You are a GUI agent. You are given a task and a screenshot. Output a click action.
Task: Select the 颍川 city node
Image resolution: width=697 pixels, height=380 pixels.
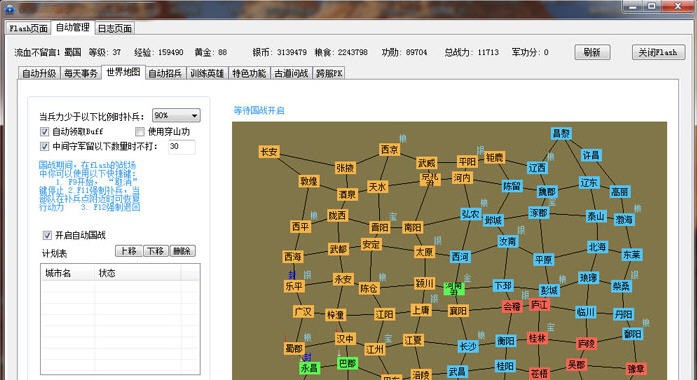pyautogui.click(x=425, y=283)
